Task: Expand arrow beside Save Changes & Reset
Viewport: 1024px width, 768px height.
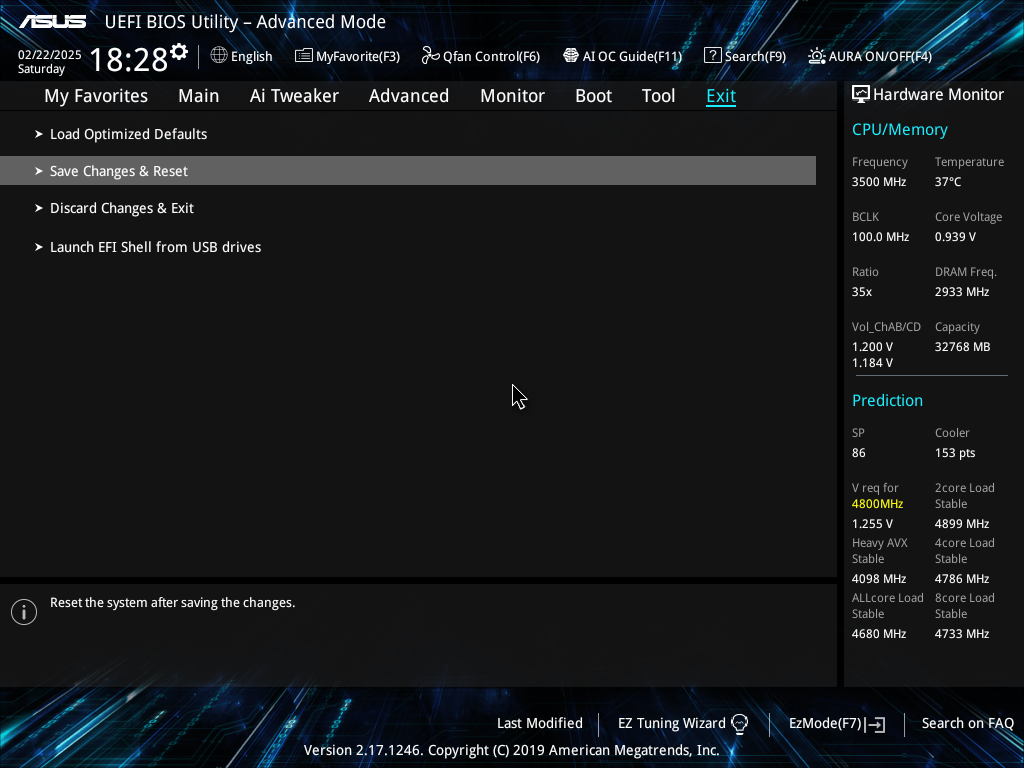Action: [39, 171]
